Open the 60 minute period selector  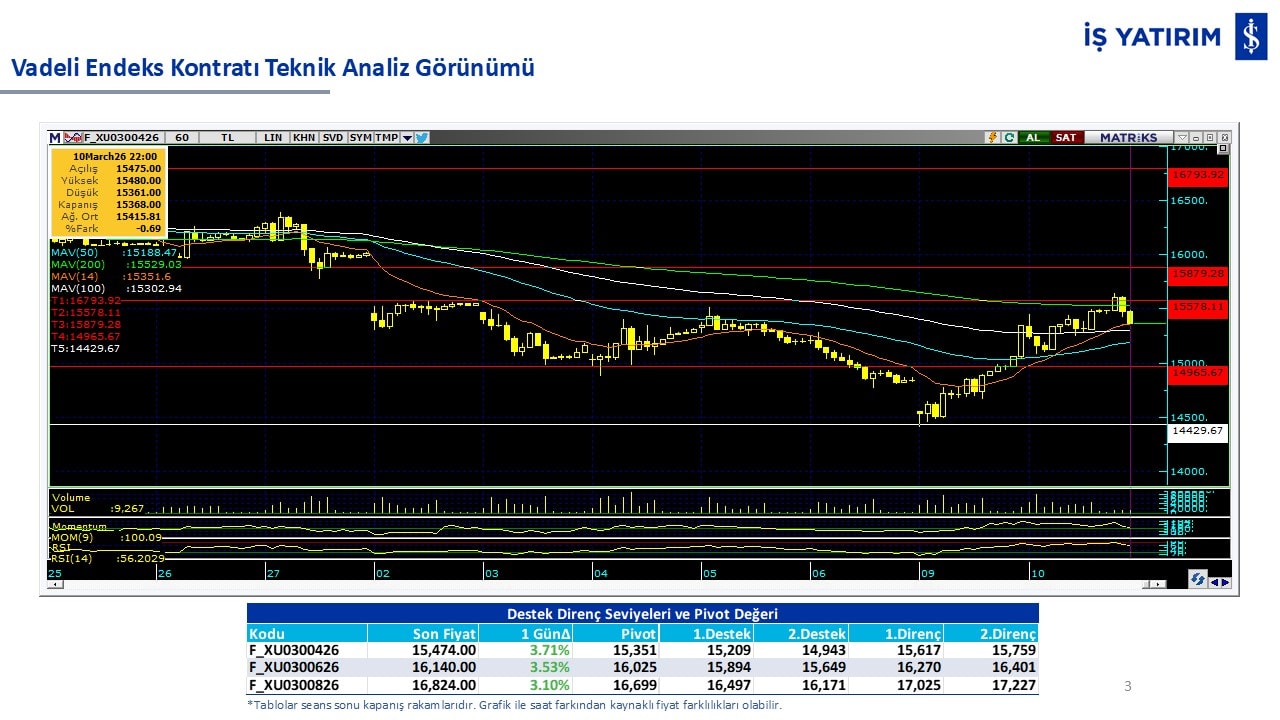(x=181, y=138)
